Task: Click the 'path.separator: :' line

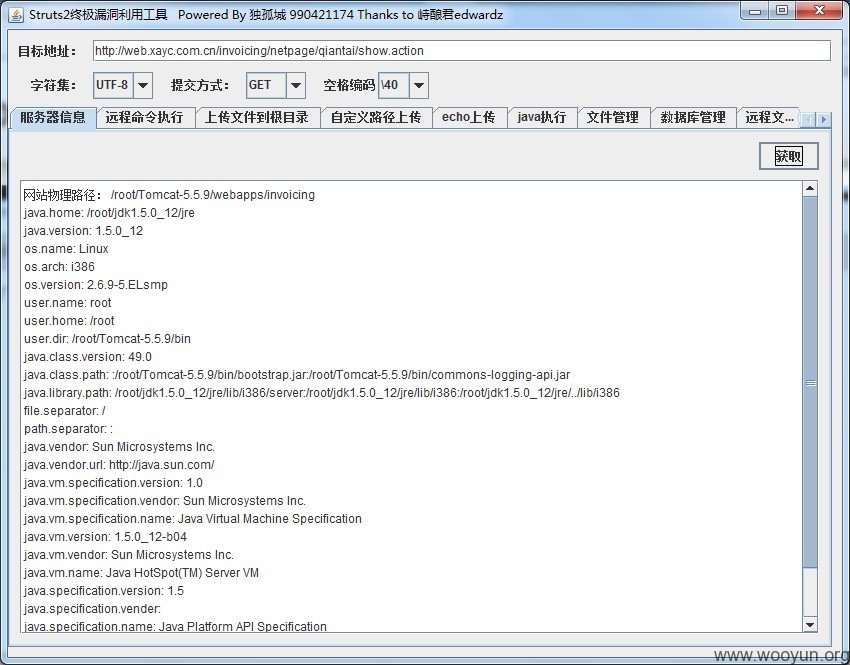Action: (68, 429)
